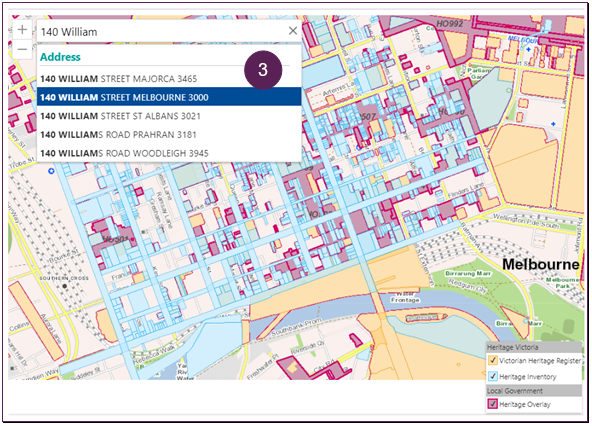Zoom in with the plus button
592x426 pixels.
22,30
